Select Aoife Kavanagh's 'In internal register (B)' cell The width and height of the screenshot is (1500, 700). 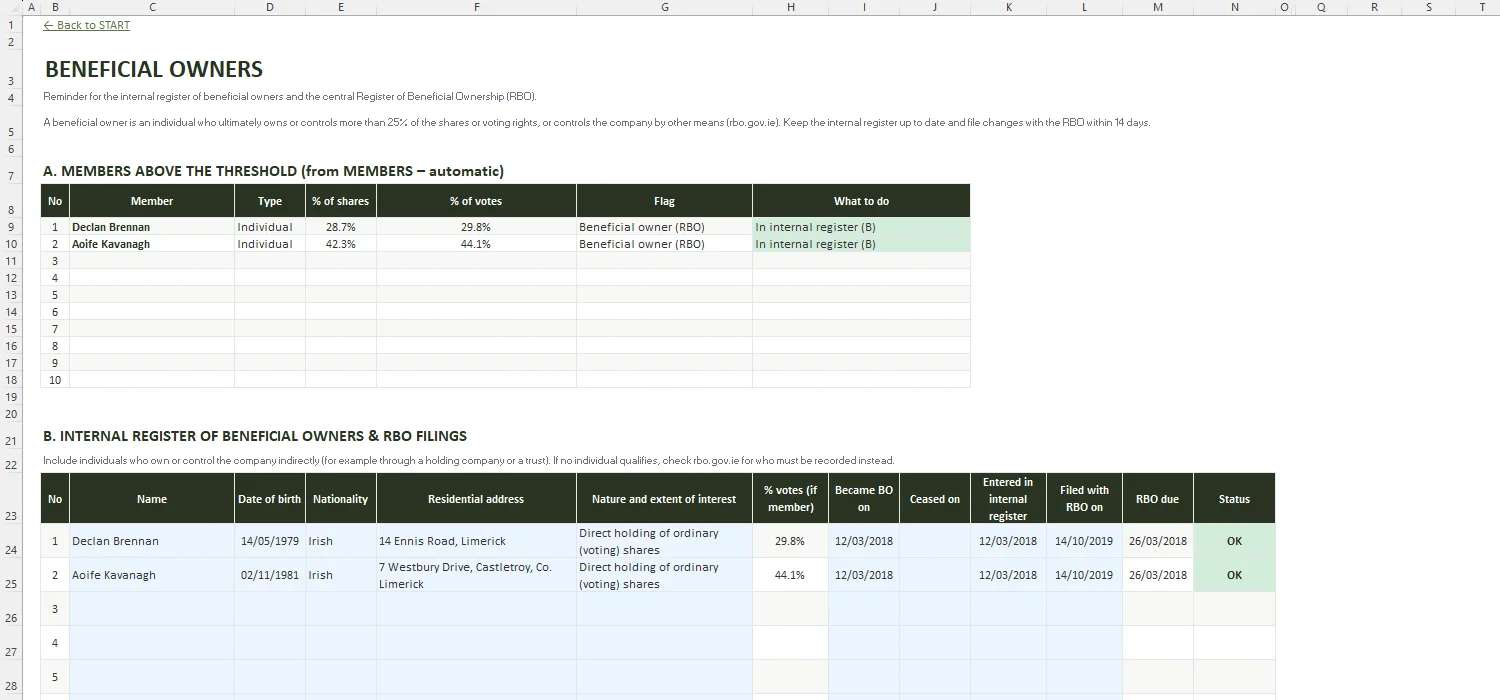[861, 244]
